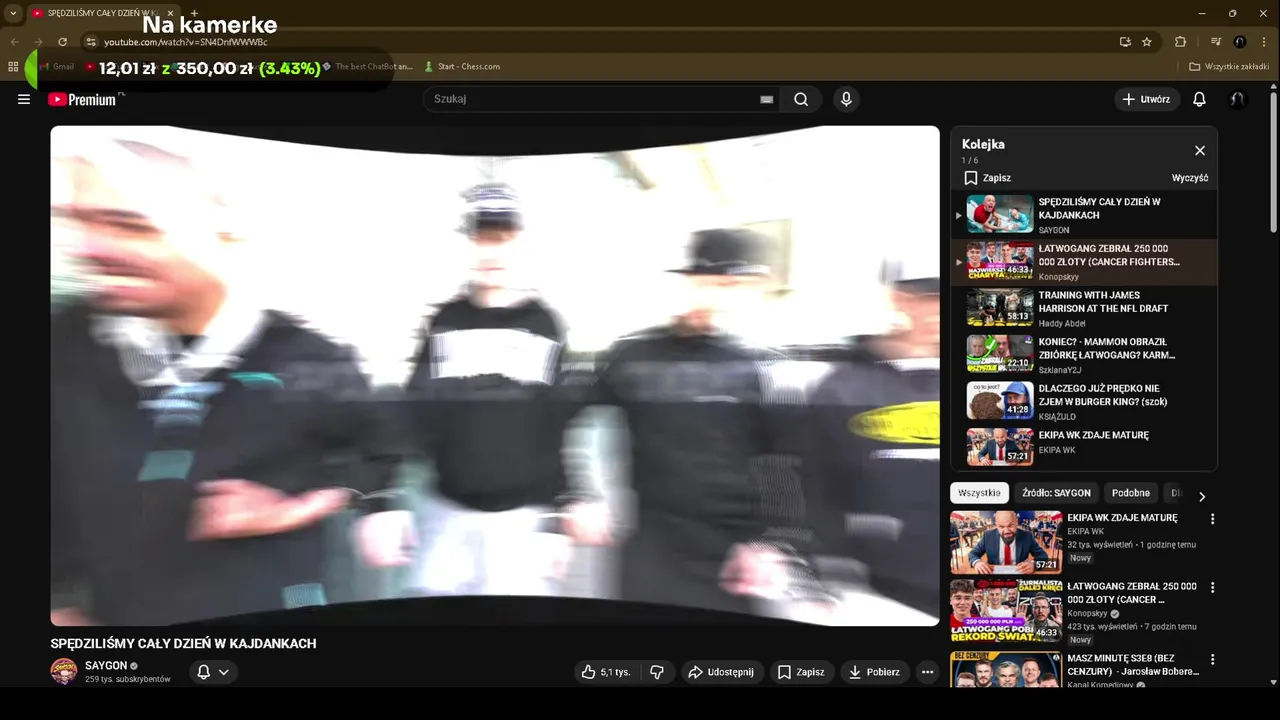1280x720 pixels.
Task: Reload the page in the browser
Action: [x=62, y=42]
